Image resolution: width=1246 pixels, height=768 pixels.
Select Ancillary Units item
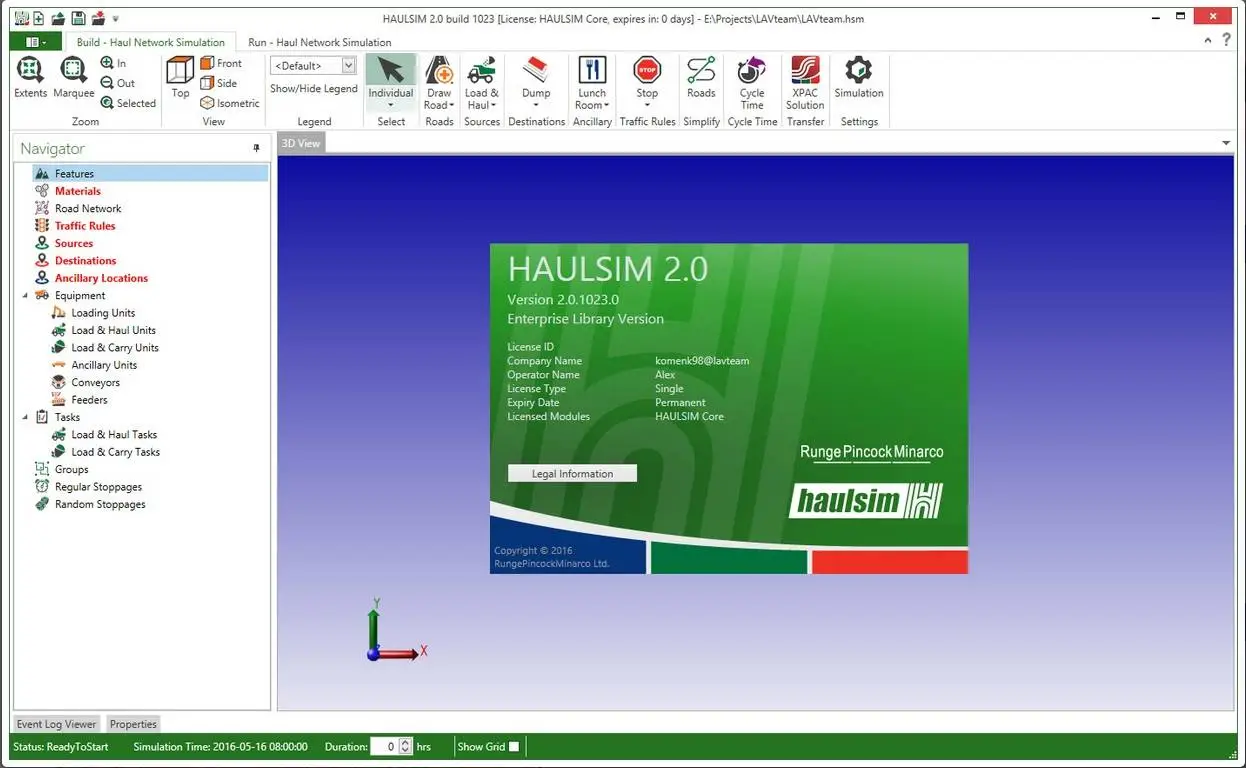point(104,365)
